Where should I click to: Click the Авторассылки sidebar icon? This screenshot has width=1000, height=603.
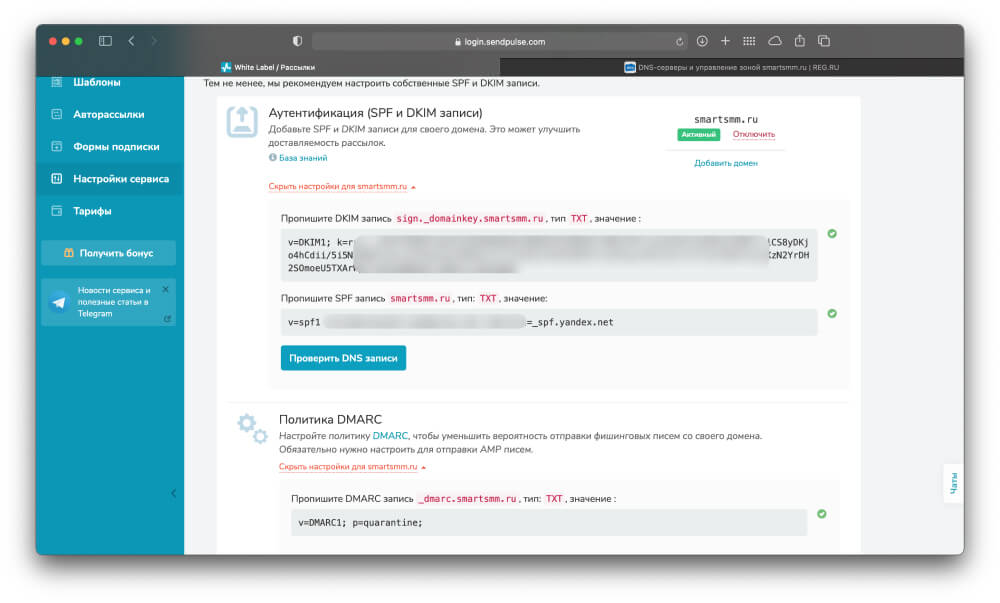point(57,114)
